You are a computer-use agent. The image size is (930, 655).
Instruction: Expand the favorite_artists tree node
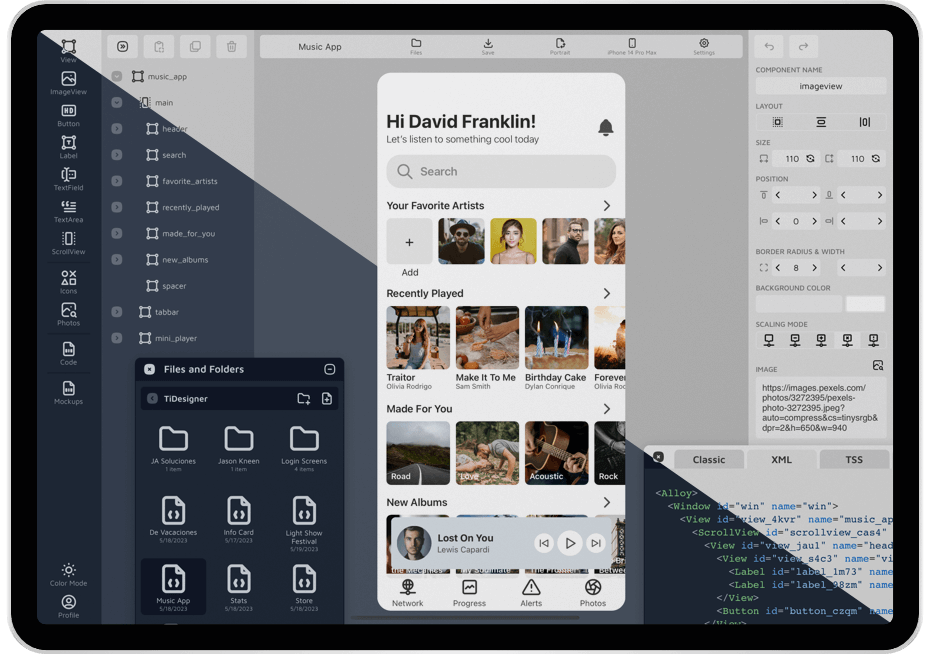(117, 181)
